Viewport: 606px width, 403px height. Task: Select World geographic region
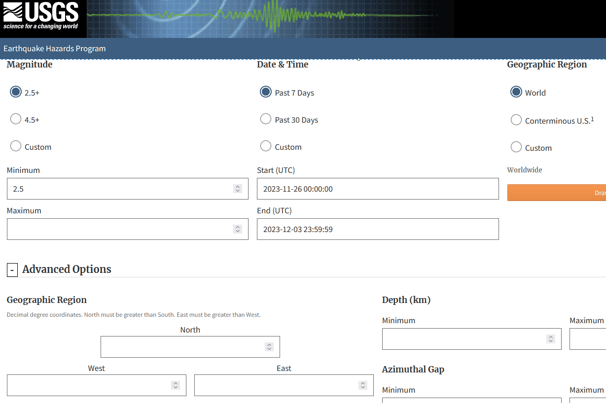[x=516, y=92]
